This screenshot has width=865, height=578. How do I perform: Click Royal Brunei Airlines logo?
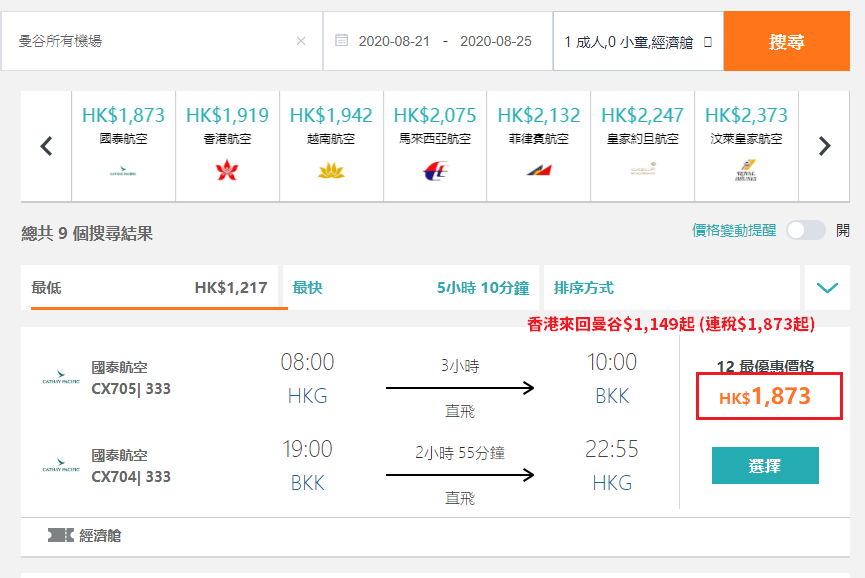(x=746, y=170)
